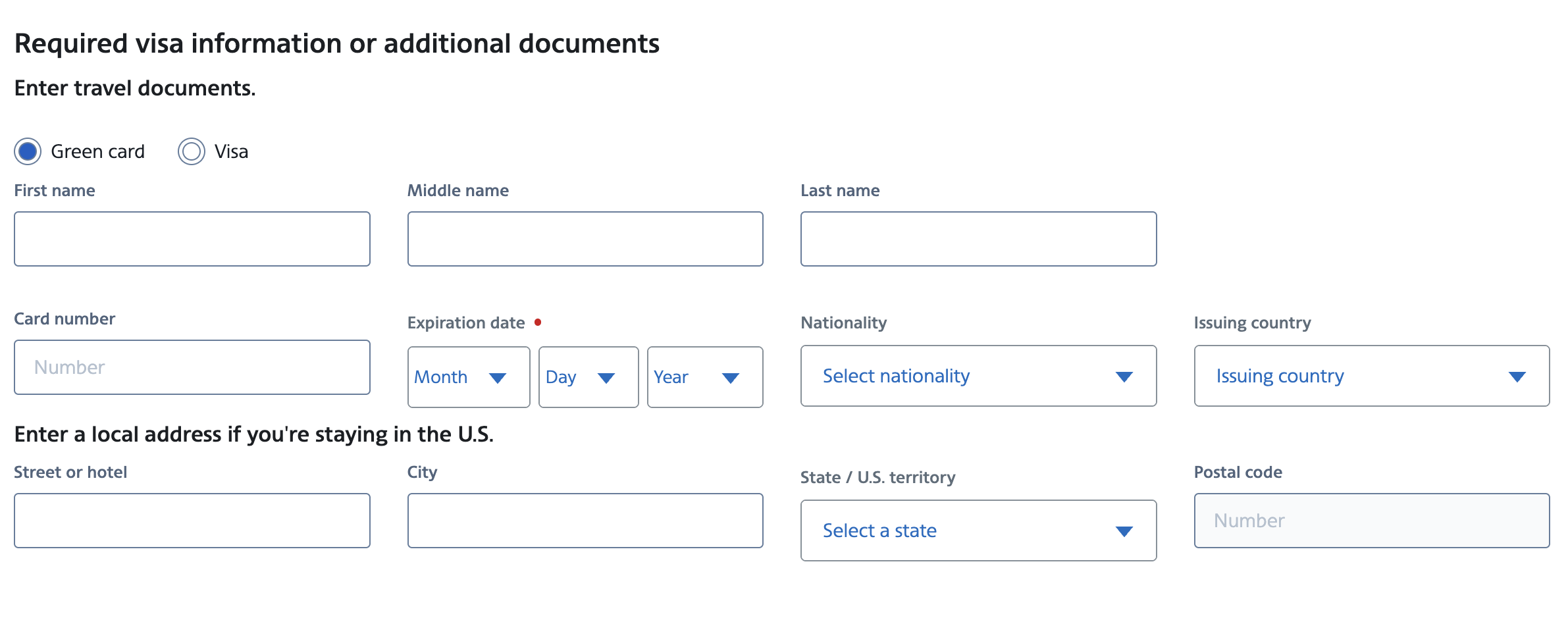Viewport: 1568px width, 620px height.
Task: Click the Year dropdown arrow icon
Action: coord(731,378)
